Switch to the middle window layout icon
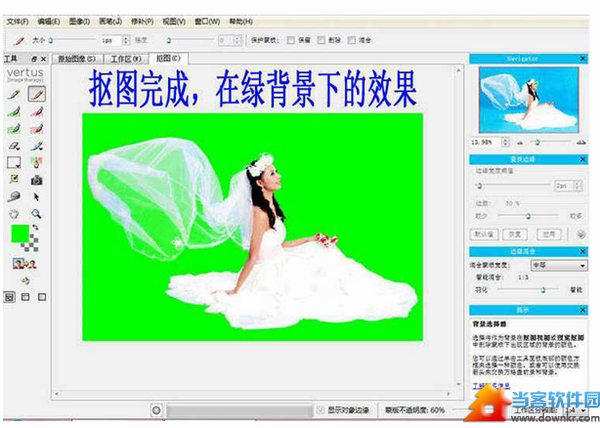 pos(25,297)
